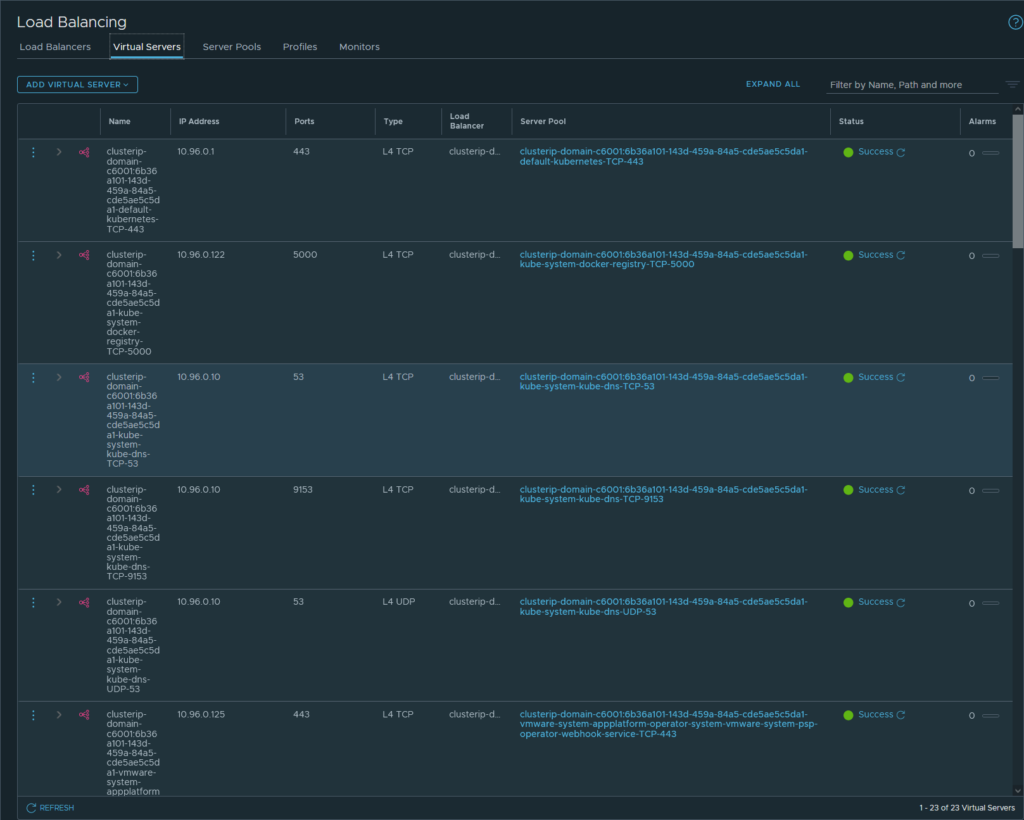Open the three-dot menu for the default-kubernetes-TCP-443 row

click(x=33, y=152)
